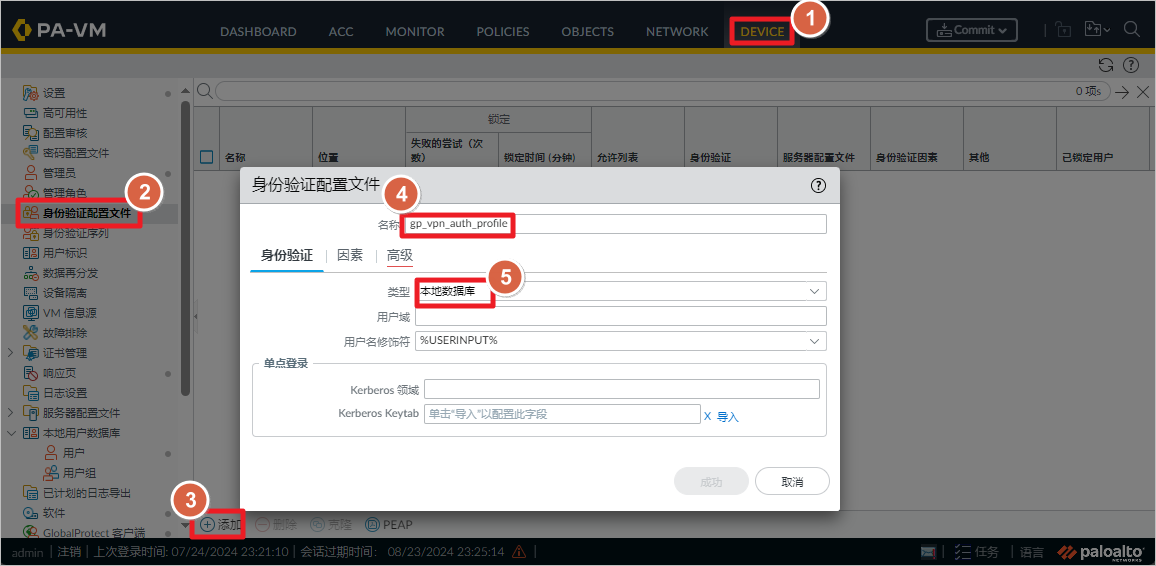Viewport: 1156px width, 566px height.
Task: Open 用户 under 本地用户数据库
Action: (74, 453)
